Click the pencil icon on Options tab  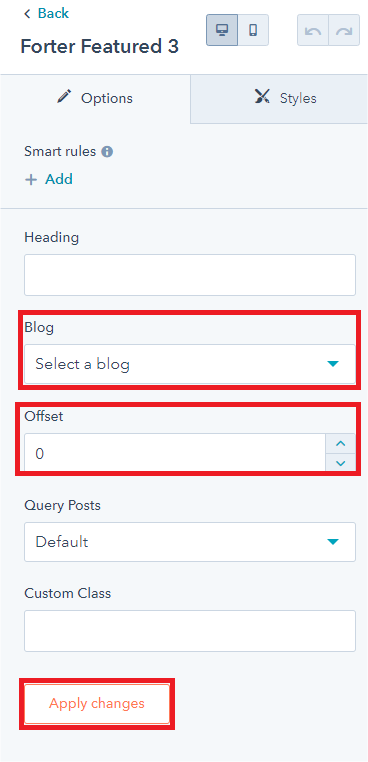click(64, 97)
